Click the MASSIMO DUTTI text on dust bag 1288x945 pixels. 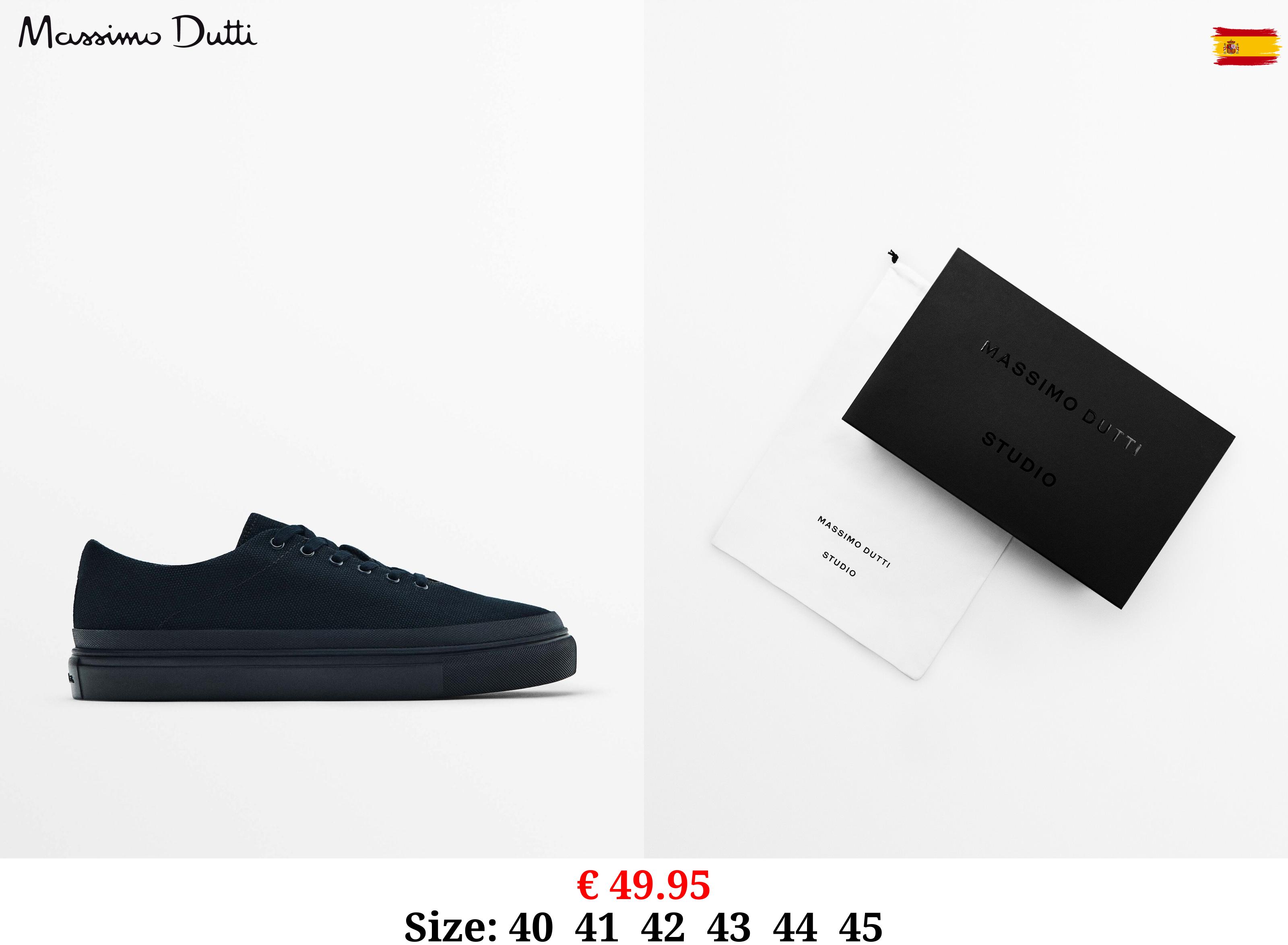(854, 541)
